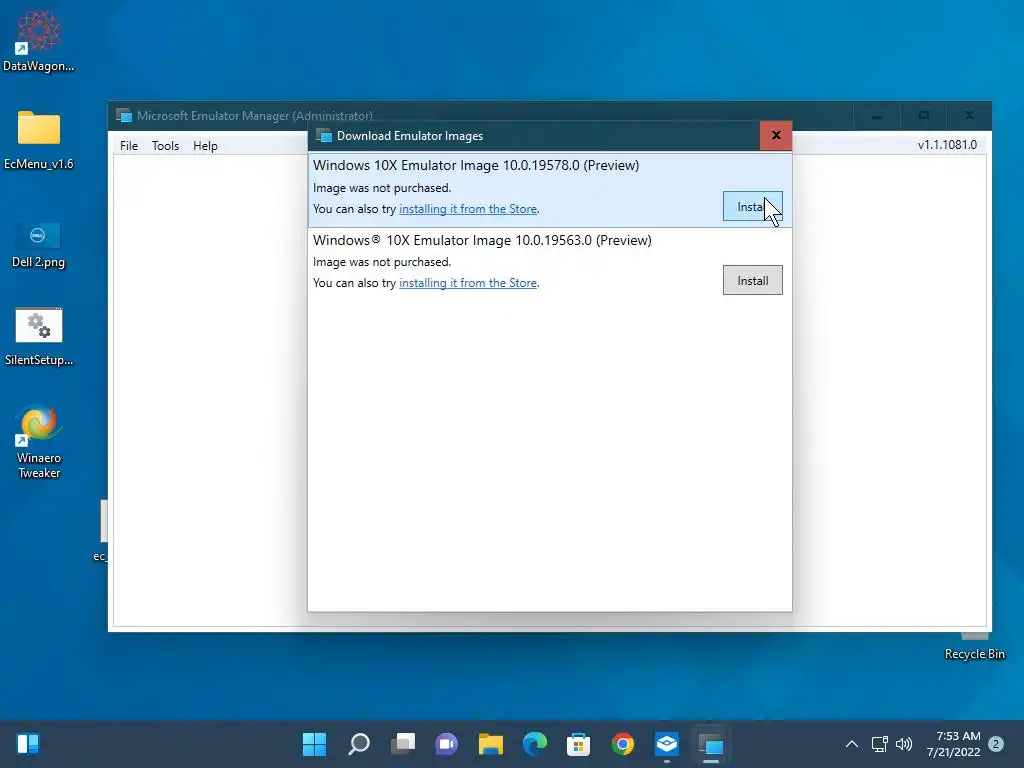Screen dimensions: 1024x768
Task: Open File Explorer from the taskbar
Action: click(490, 744)
